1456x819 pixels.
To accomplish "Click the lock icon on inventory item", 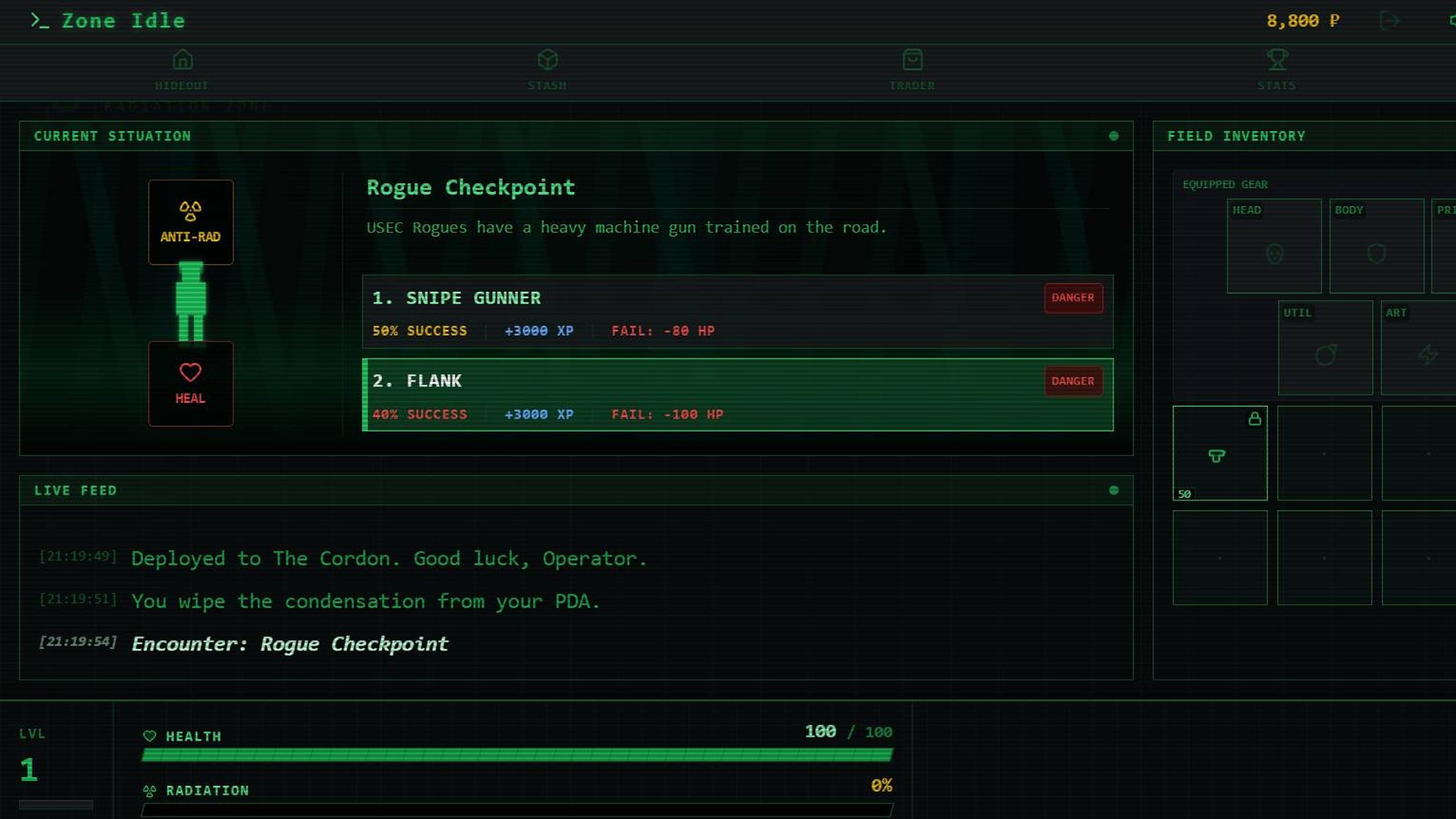I will (1255, 419).
